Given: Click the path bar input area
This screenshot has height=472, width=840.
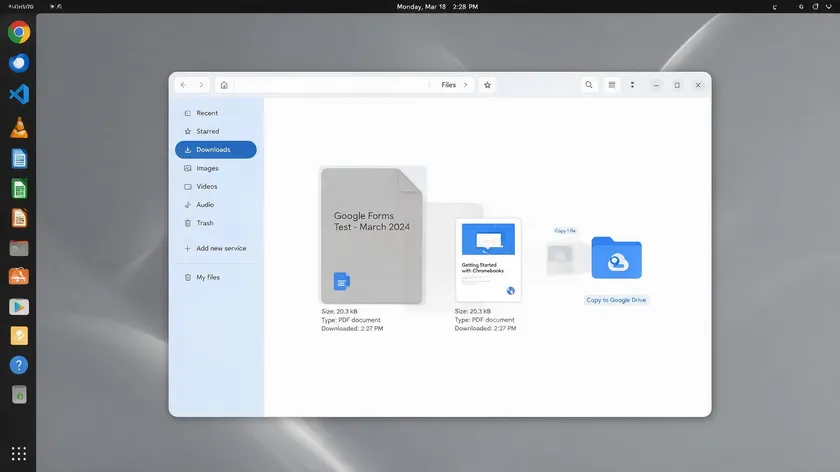Looking at the screenshot, I should pos(331,85).
